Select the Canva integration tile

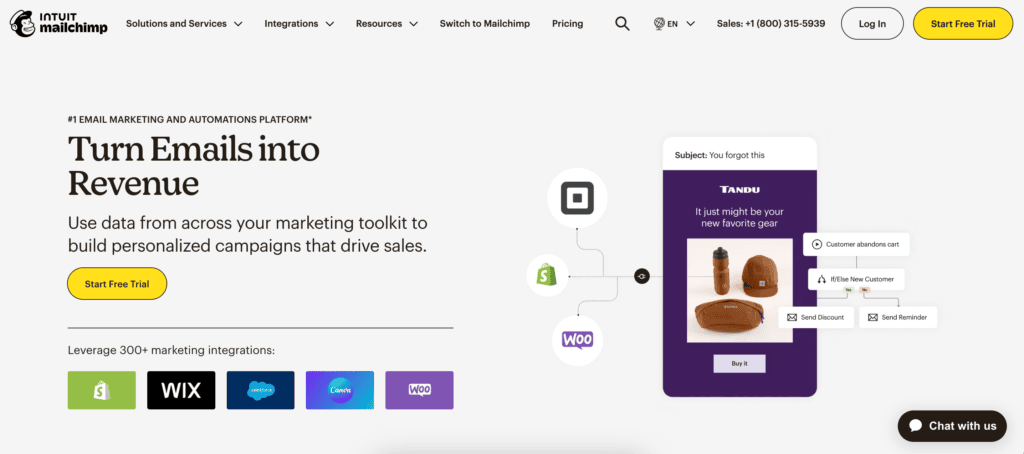click(x=340, y=390)
